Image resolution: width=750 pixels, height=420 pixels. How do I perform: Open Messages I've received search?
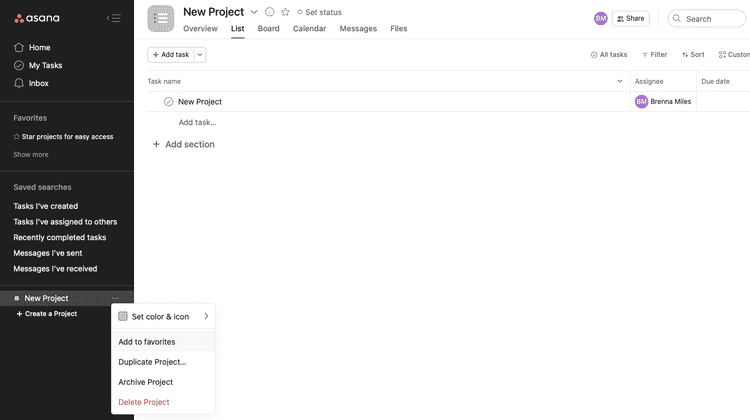55,269
